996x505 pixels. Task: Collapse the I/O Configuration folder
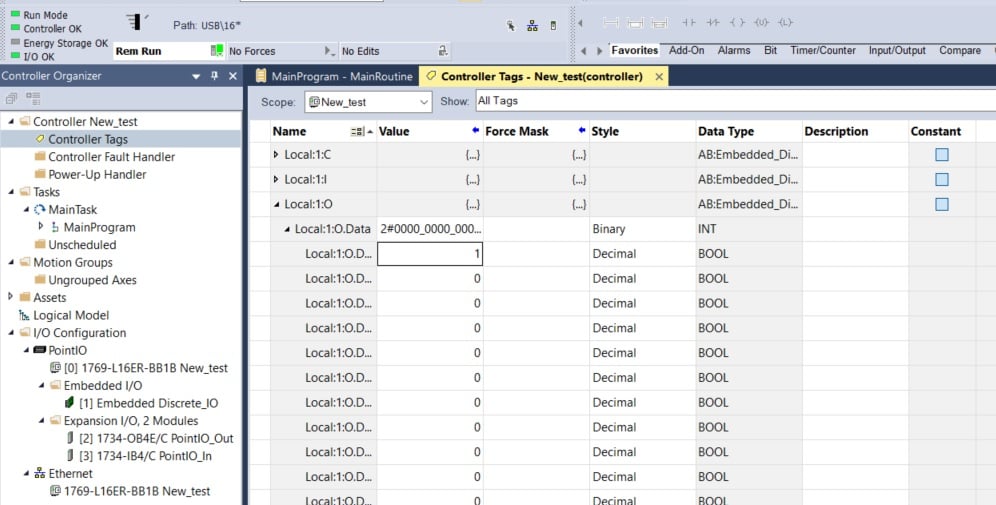click(x=11, y=333)
